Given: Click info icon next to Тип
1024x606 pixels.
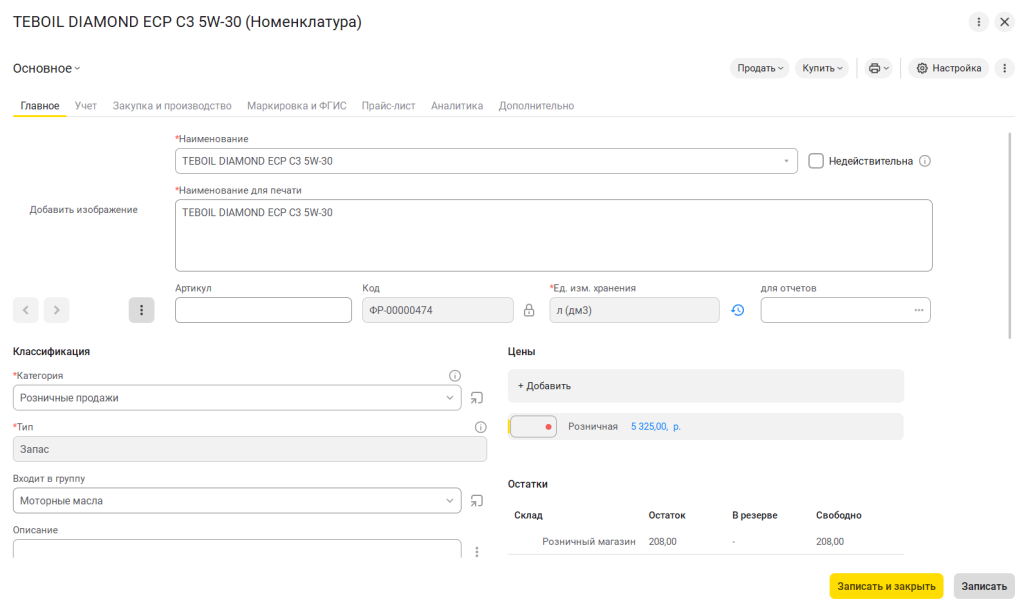Looking at the screenshot, I should [x=481, y=427].
